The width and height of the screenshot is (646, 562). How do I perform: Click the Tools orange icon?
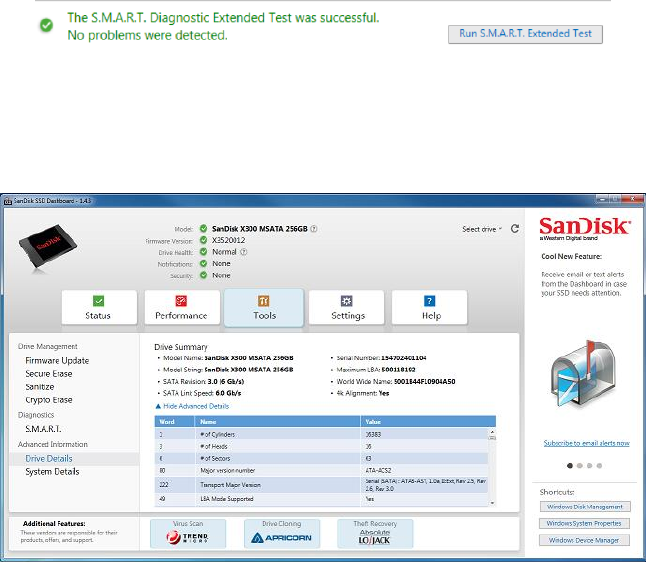(x=264, y=301)
